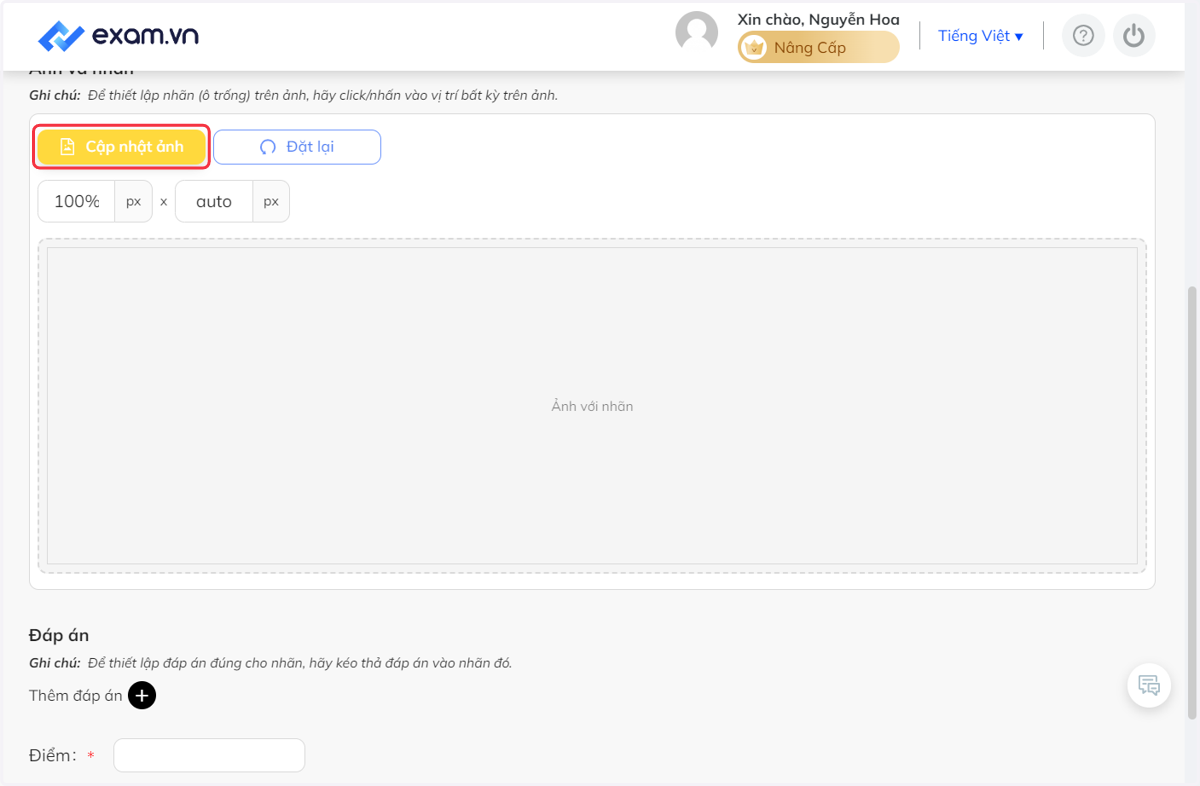Open the Tiếng Việt language dropdown
The image size is (1200, 786).
[980, 36]
